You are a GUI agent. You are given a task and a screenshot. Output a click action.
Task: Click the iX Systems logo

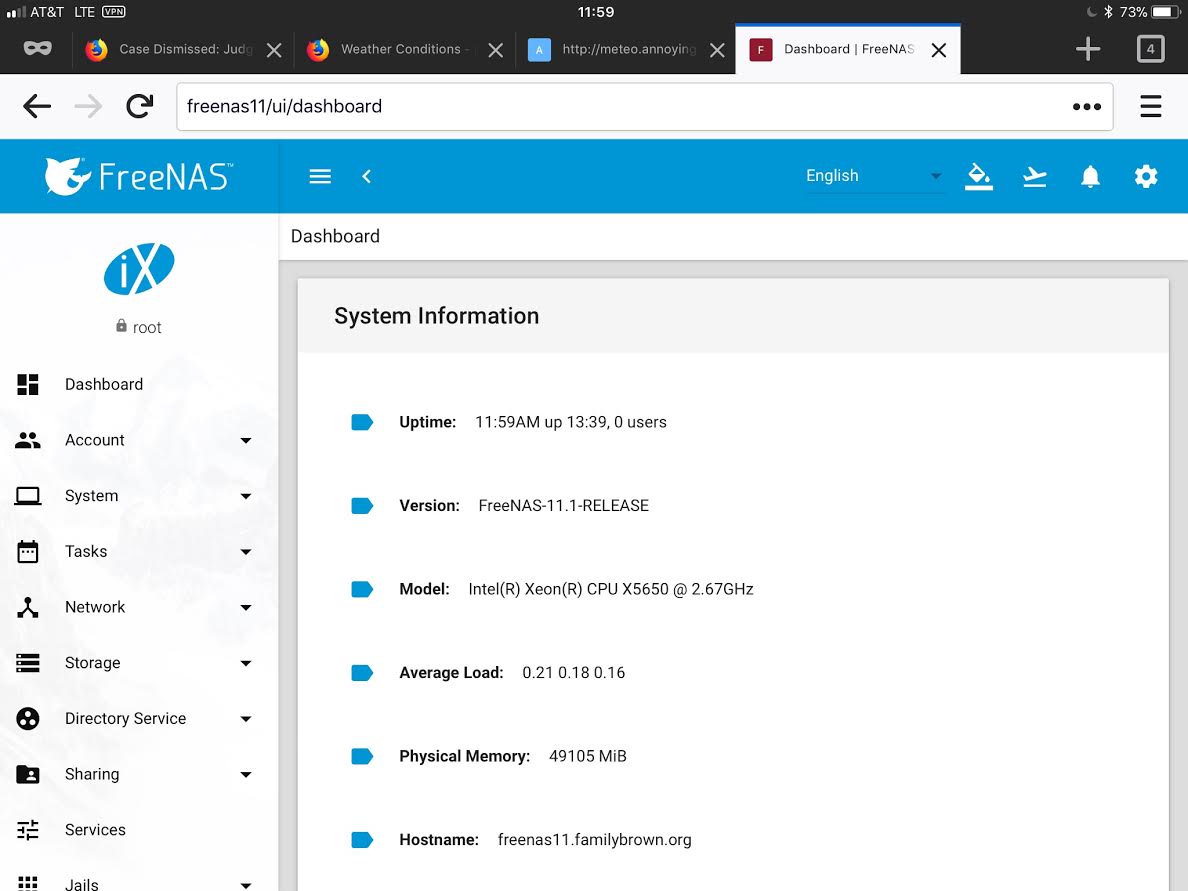139,269
